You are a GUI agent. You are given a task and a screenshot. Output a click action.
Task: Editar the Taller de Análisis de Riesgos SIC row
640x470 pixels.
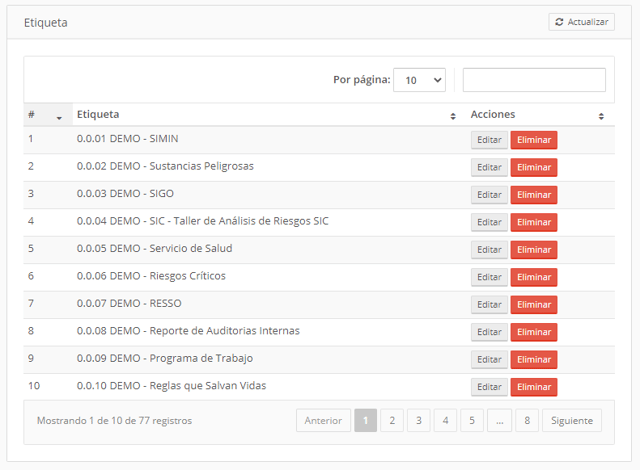point(489,222)
